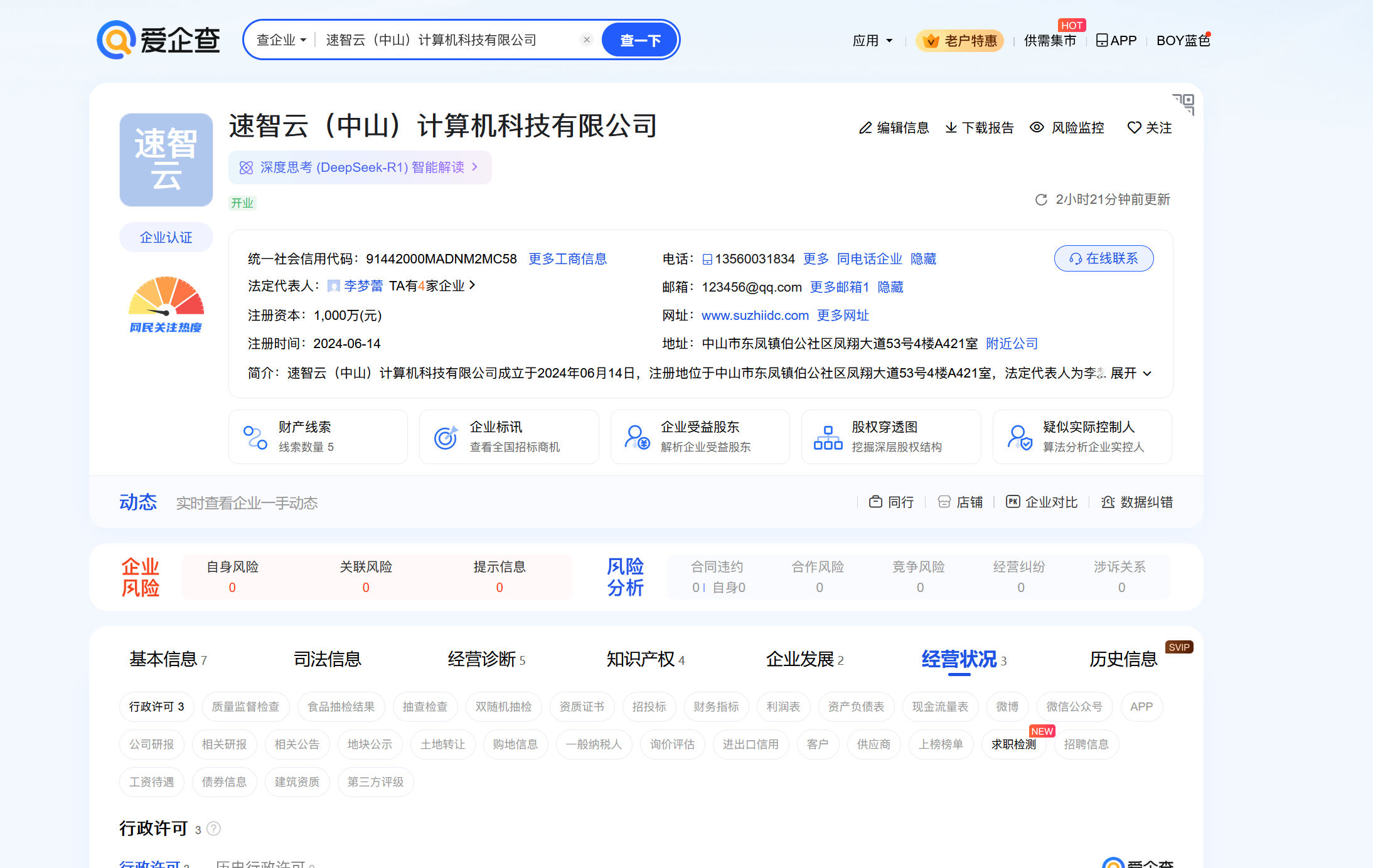This screenshot has height=868, width=1373.
Task: Expand DeepSeek smart analysis chevron
Action: point(475,167)
